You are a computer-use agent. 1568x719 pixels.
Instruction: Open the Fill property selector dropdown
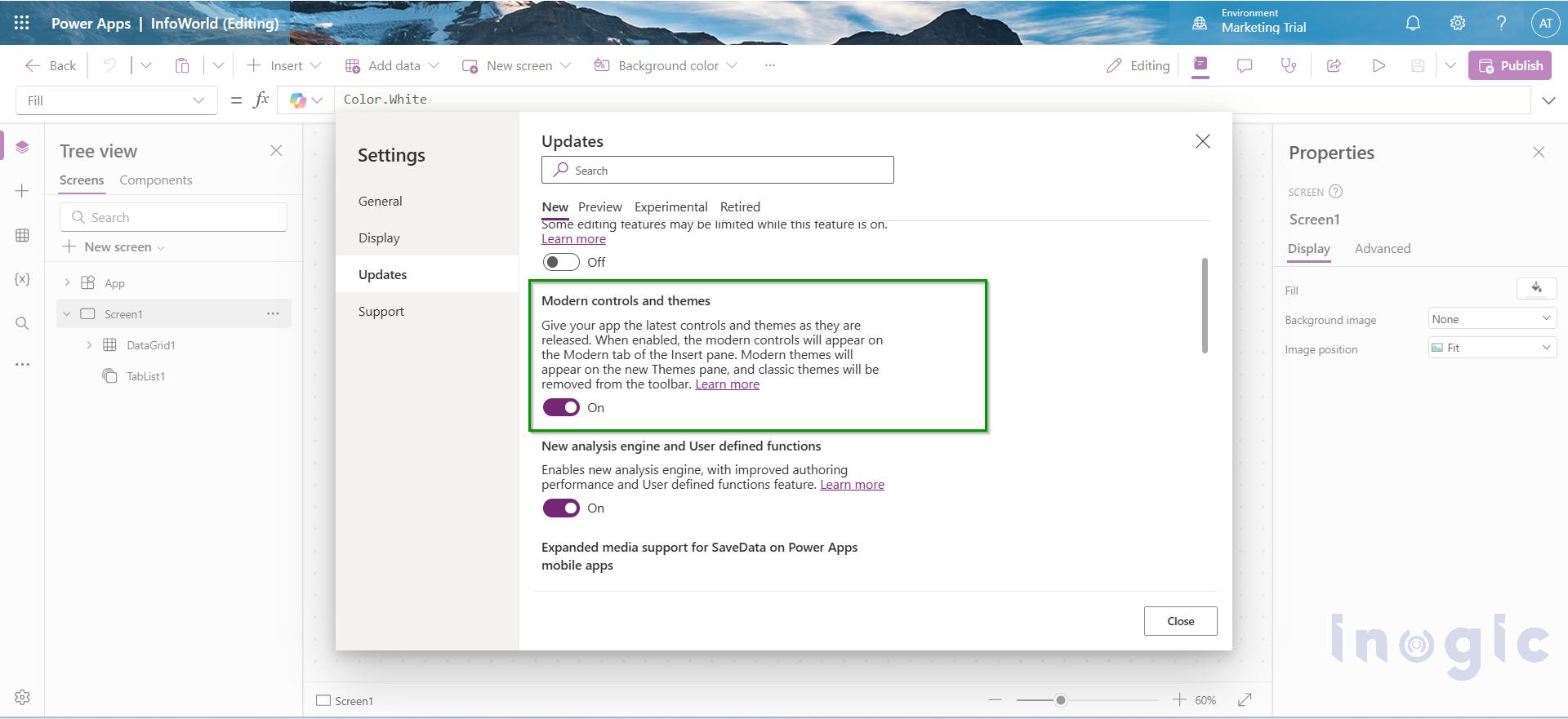pos(117,100)
